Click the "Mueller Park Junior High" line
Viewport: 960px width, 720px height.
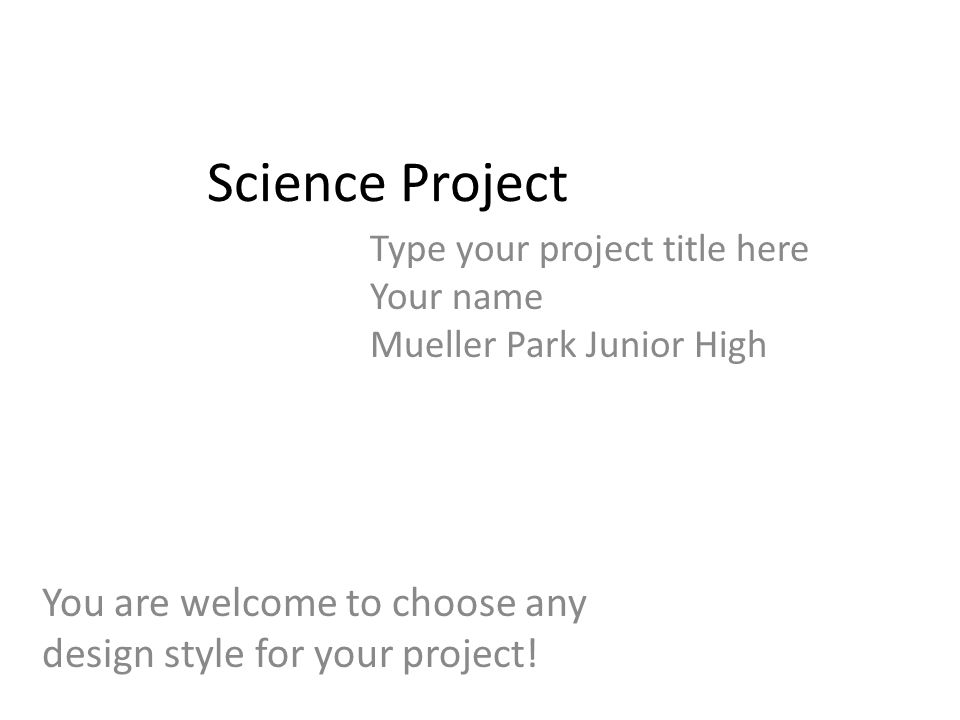pos(568,345)
